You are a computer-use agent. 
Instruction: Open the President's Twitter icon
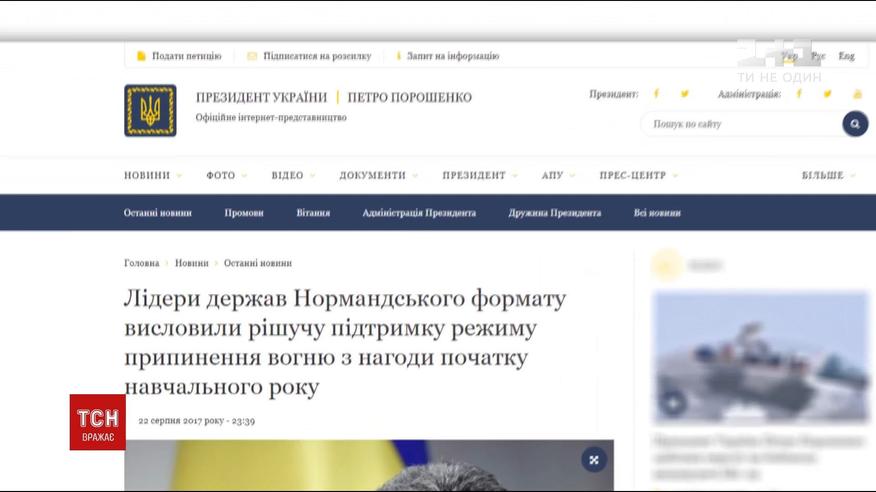coord(685,94)
